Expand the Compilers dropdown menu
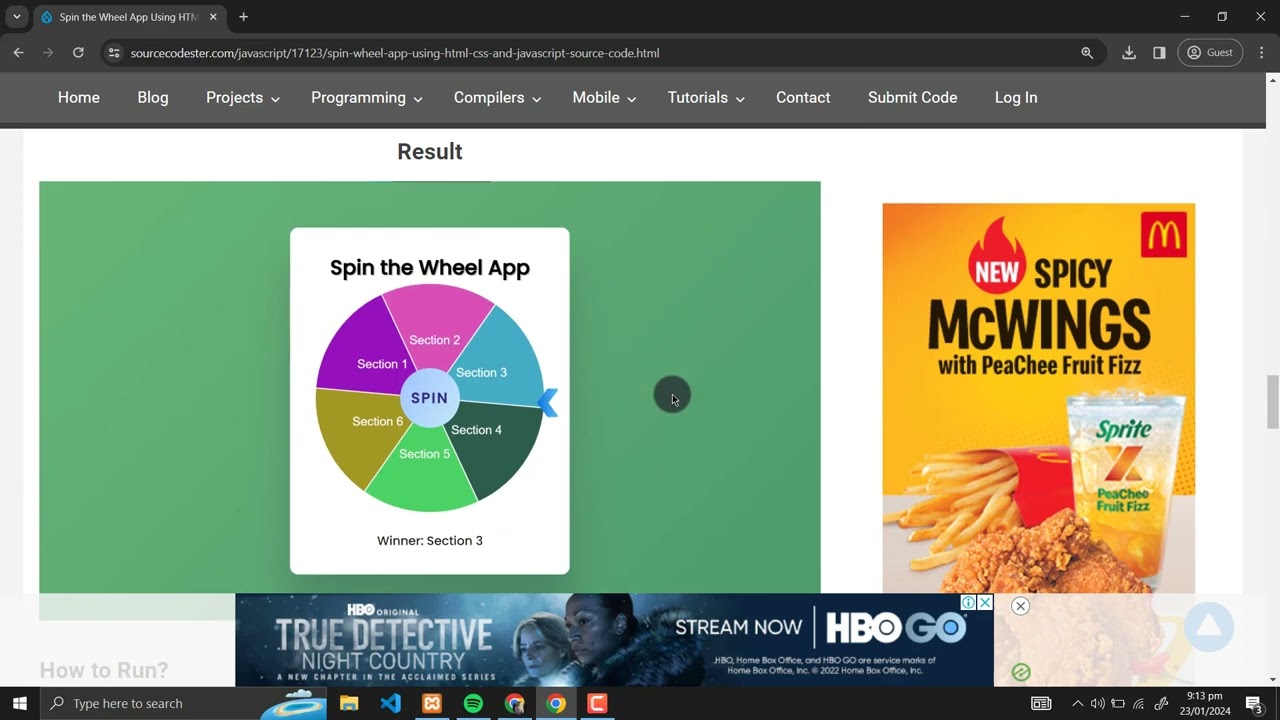The image size is (1280, 720). (x=497, y=98)
